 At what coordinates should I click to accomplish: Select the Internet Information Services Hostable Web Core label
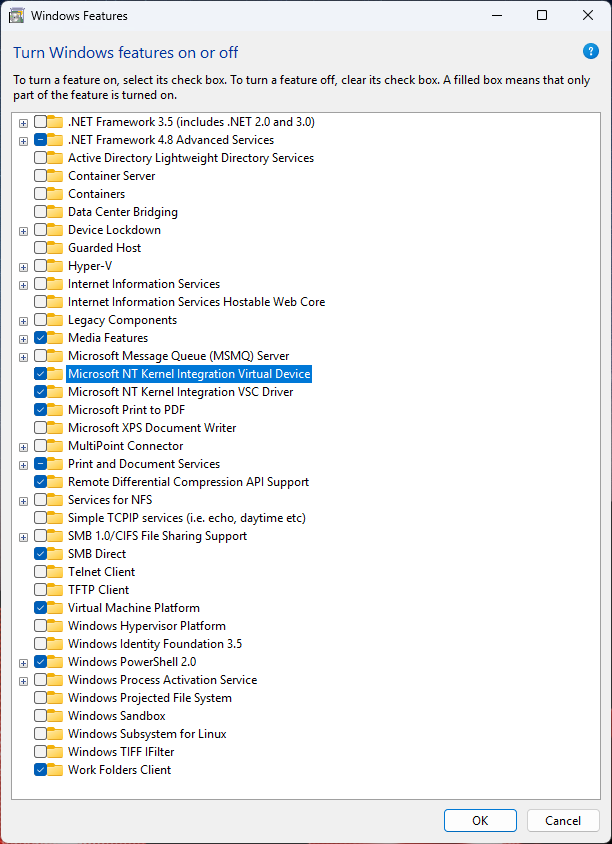(196, 302)
